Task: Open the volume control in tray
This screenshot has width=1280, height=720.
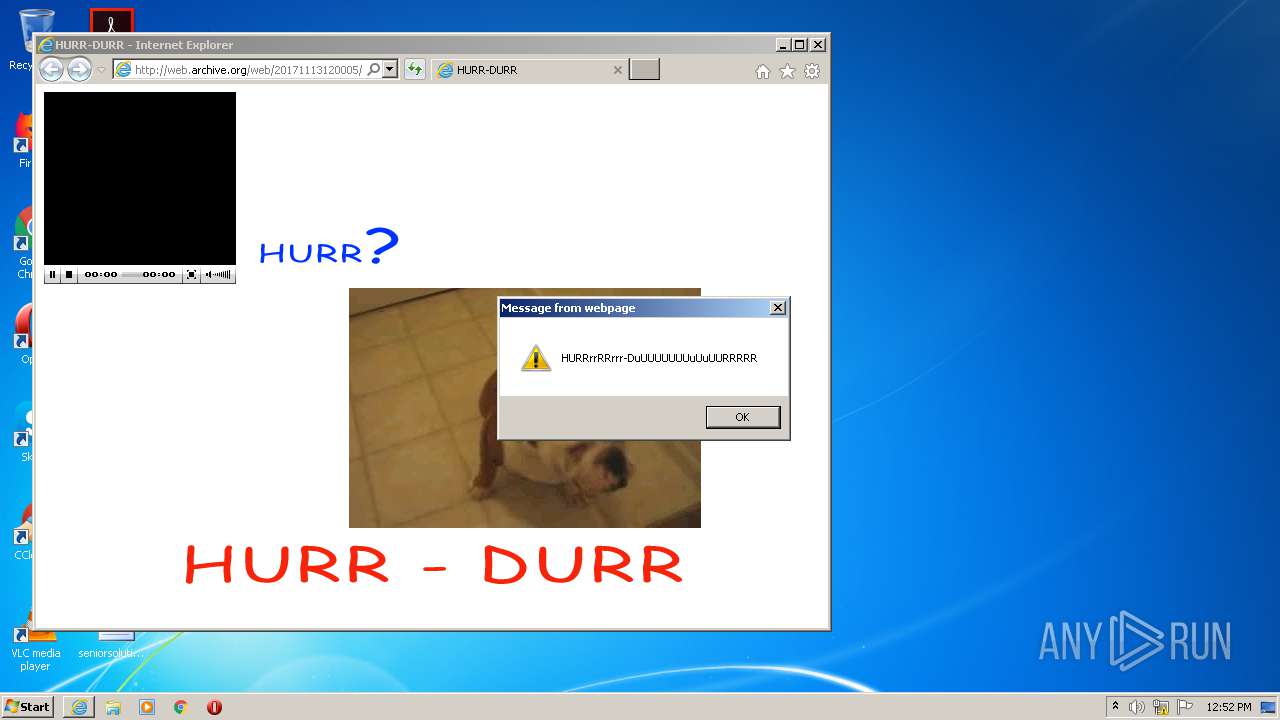Action: point(1137,707)
